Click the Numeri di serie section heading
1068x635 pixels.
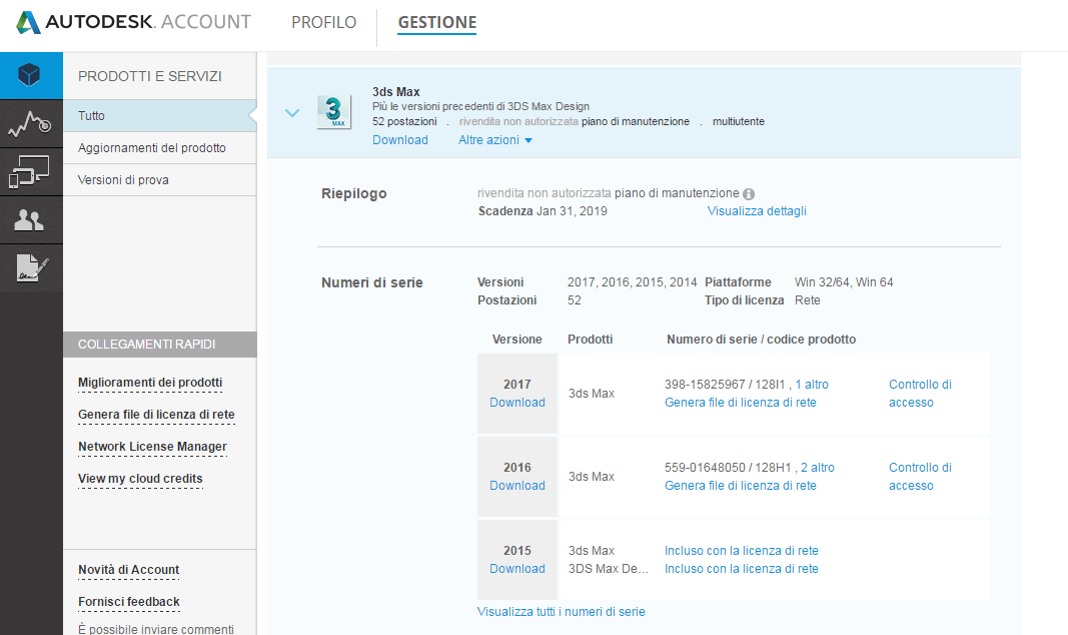coord(372,283)
